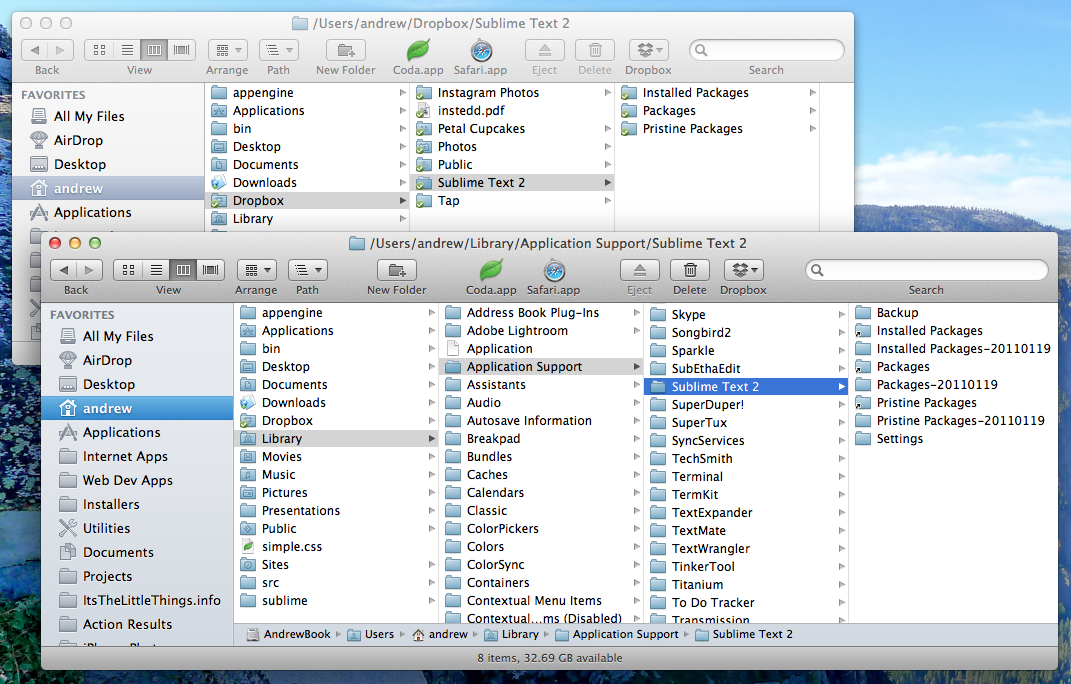Open the Path dropdown in front window
Screen dimensions: 1071x684
307,271
